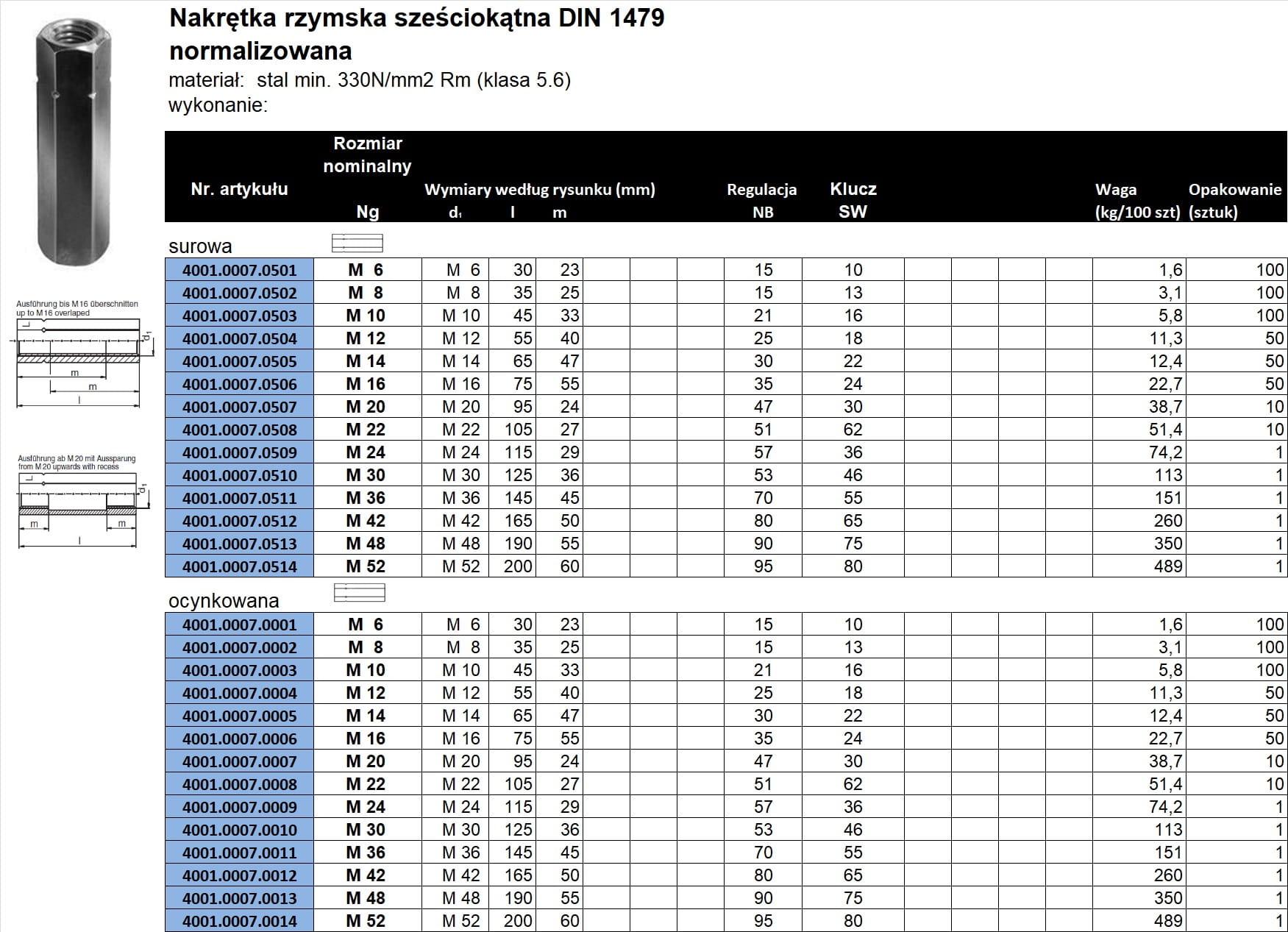
Task: Click the 'Nakrętka rzymska sześciokątna DIN 1479' title
Action: coord(416,18)
